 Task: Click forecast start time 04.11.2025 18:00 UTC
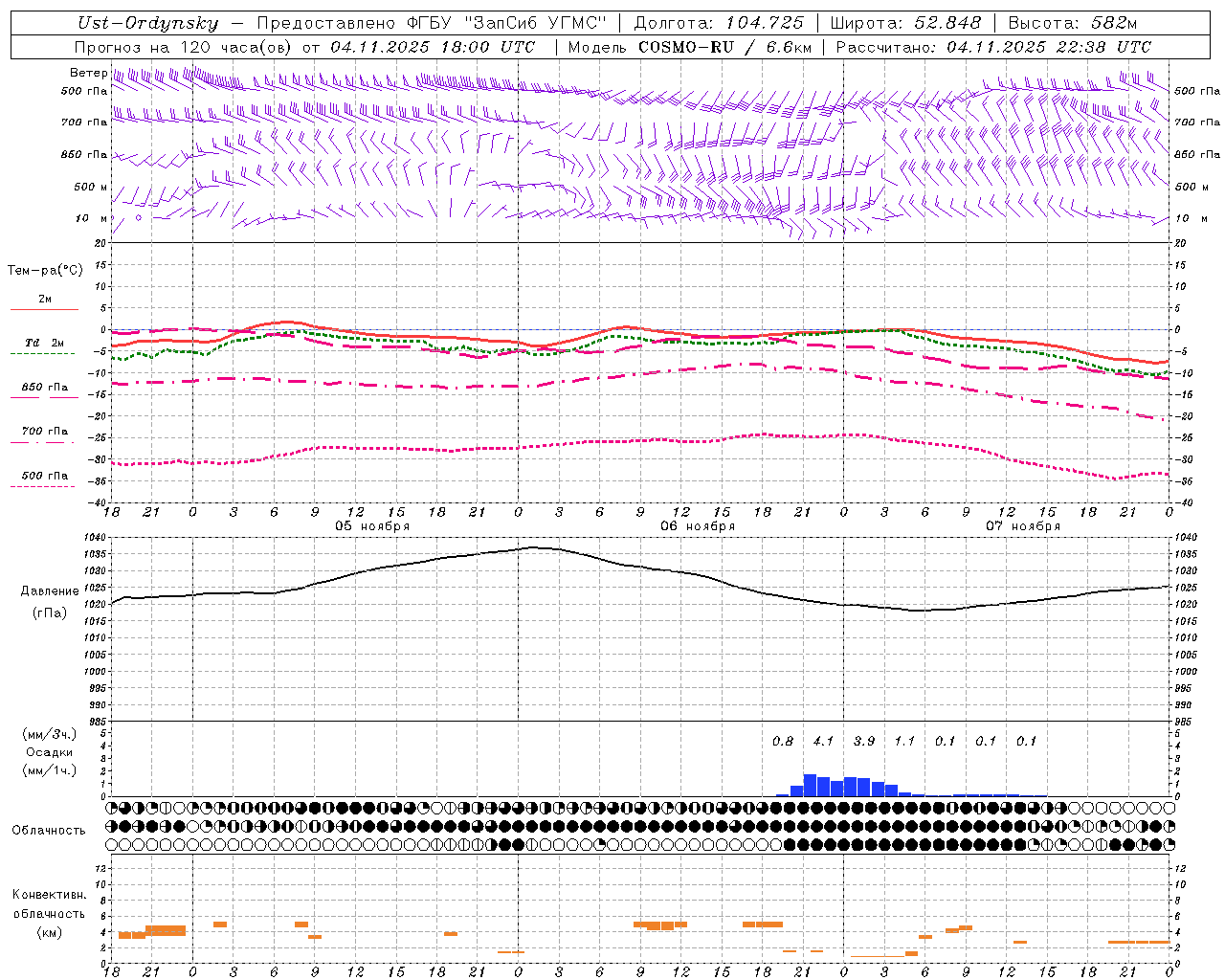coord(433,47)
